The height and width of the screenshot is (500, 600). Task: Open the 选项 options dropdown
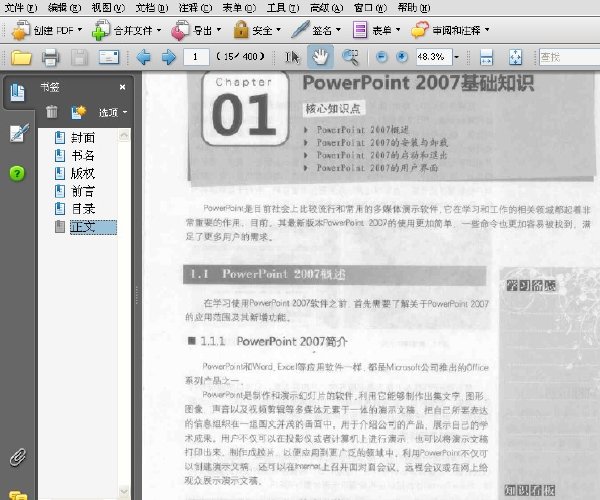(x=113, y=112)
